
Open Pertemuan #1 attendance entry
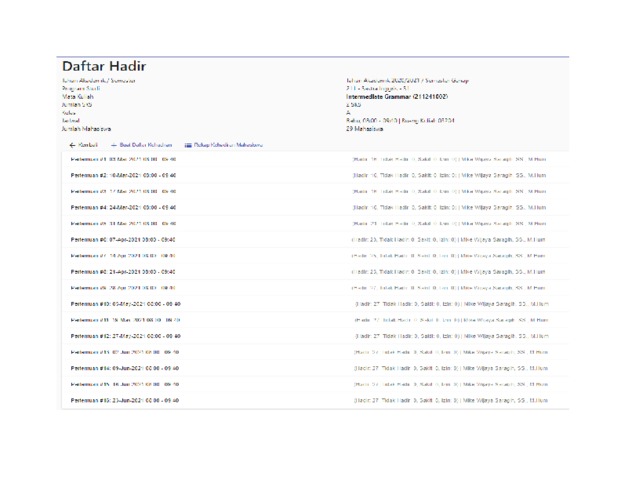[125, 159]
